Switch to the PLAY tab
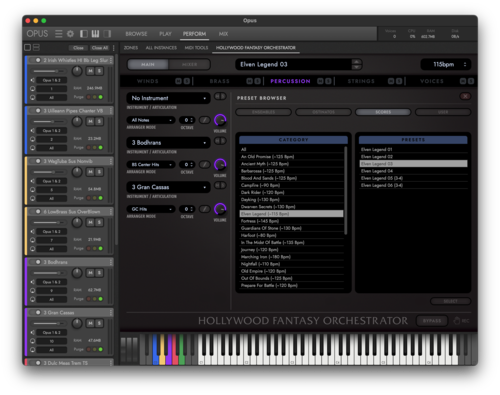Image resolution: width=500 pixels, height=395 pixels. coord(165,34)
